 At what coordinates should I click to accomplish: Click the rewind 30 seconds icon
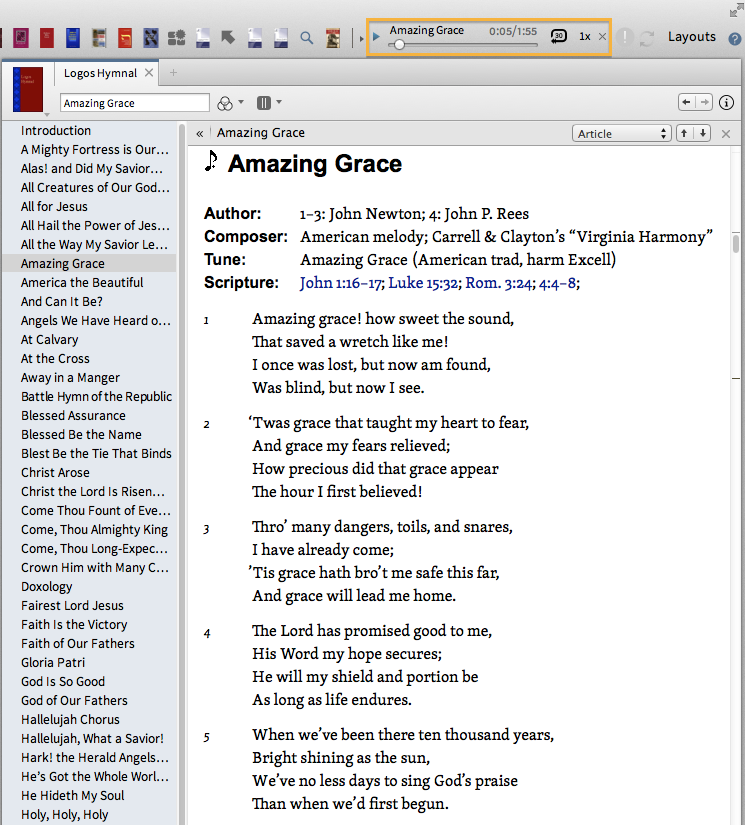(558, 36)
